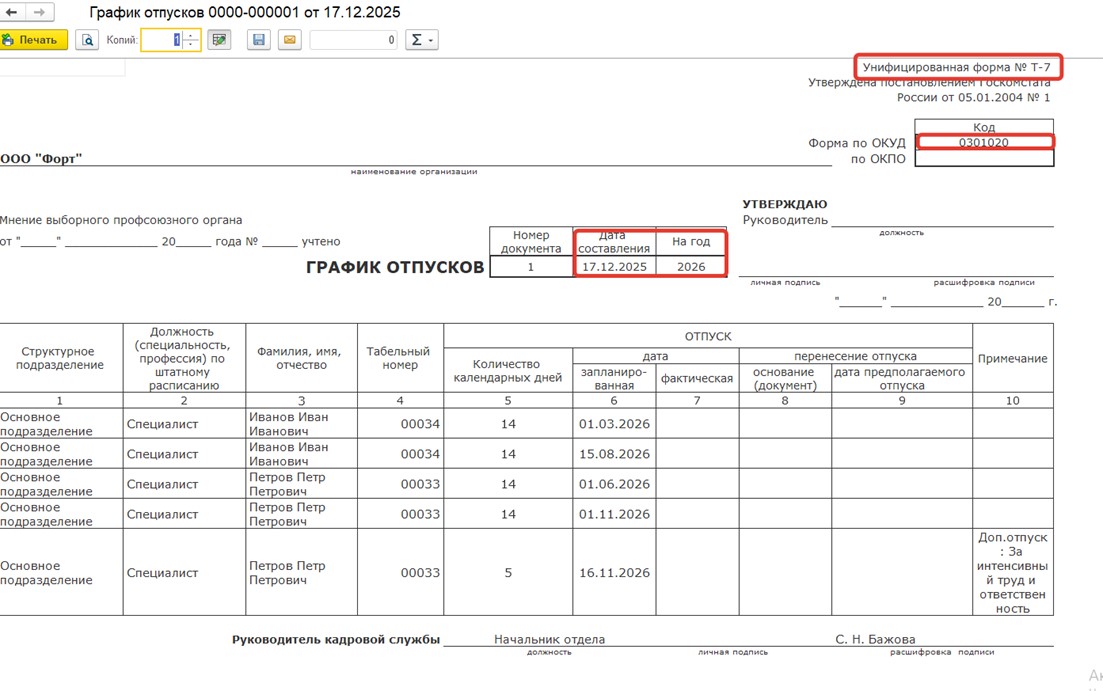The width and height of the screenshot is (1103, 691).
Task: Go forward with the right arrow
Action: point(40,12)
